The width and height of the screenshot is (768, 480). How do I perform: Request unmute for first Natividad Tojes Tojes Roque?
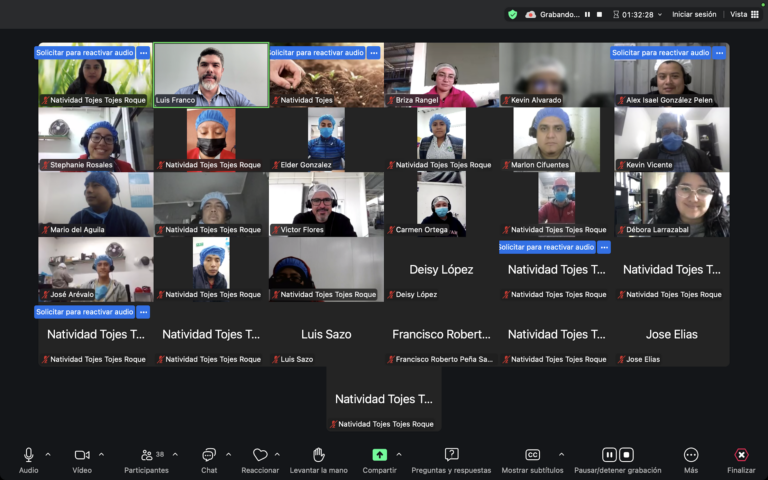85,53
